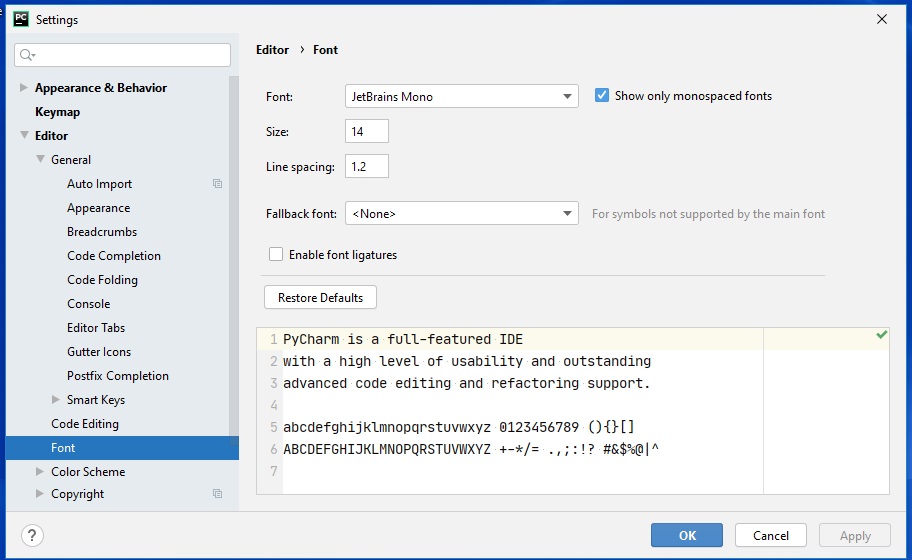This screenshot has width=912, height=560.
Task: Enable font ligatures checkbox
Action: click(276, 255)
